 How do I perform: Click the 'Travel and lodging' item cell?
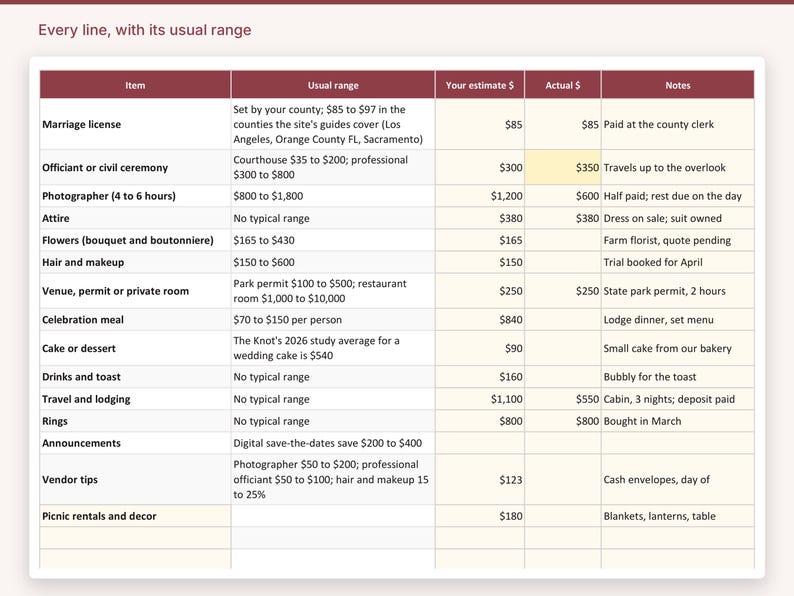tap(135, 399)
